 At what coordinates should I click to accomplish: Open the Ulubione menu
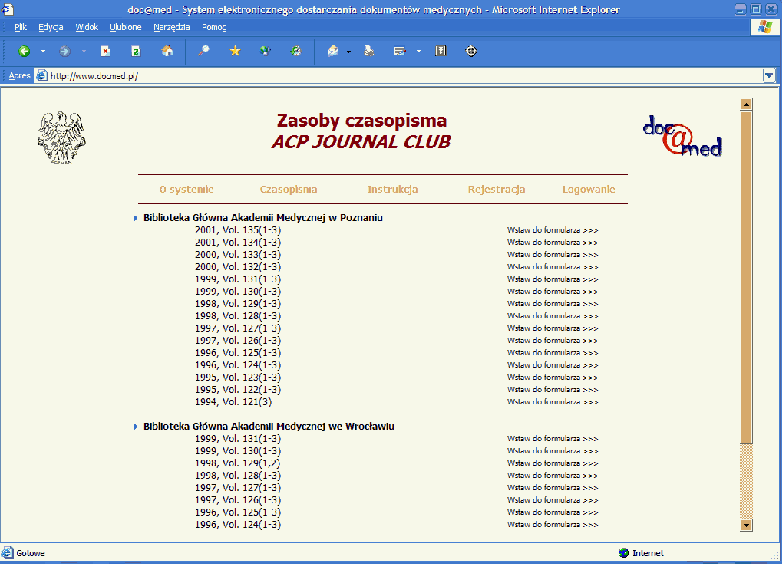[124, 27]
